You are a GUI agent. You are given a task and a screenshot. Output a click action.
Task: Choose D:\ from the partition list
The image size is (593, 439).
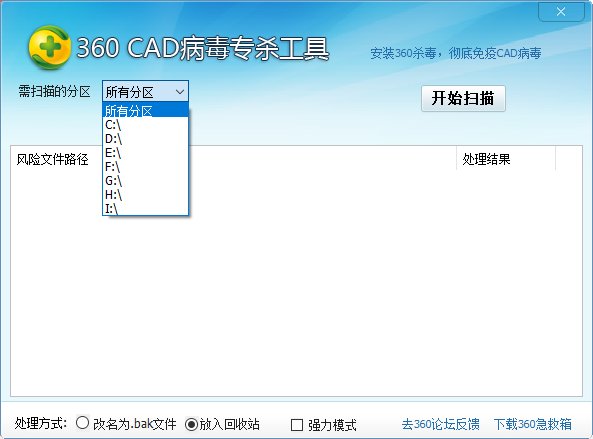pos(145,139)
